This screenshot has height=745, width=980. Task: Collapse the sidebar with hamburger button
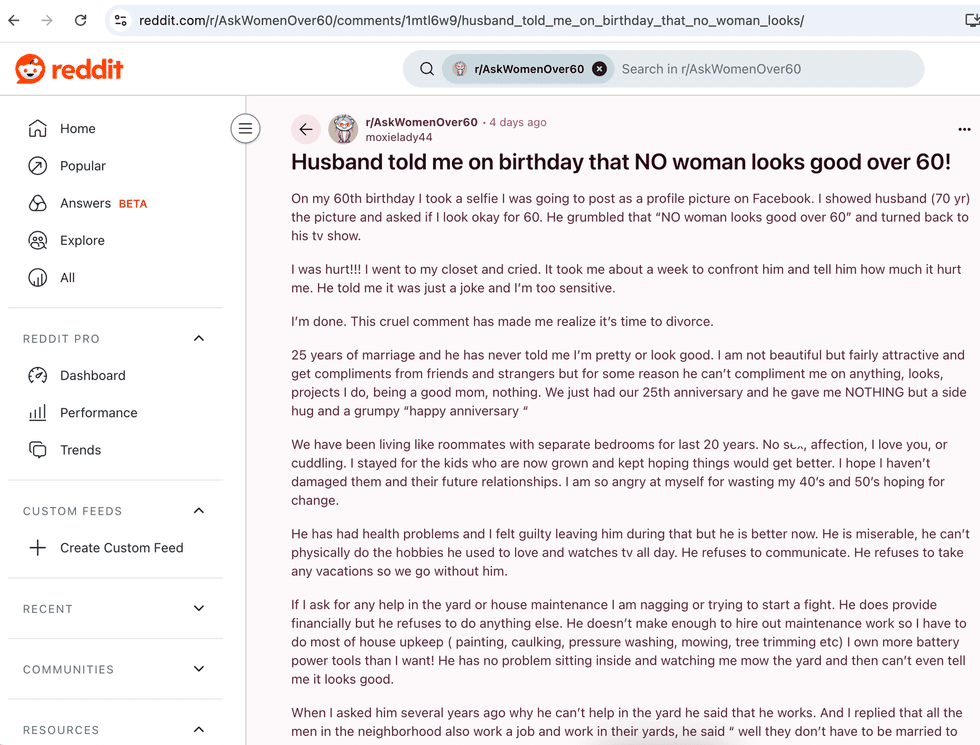click(246, 129)
